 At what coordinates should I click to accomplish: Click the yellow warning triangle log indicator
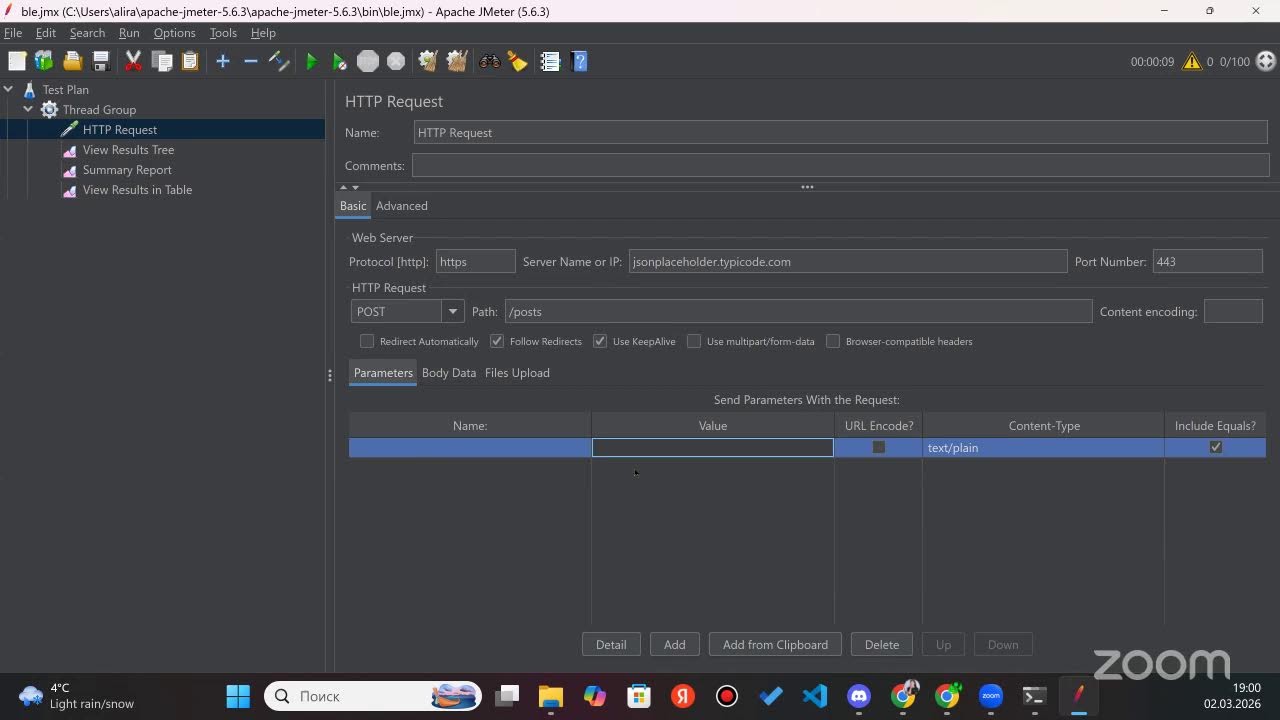click(x=1192, y=61)
